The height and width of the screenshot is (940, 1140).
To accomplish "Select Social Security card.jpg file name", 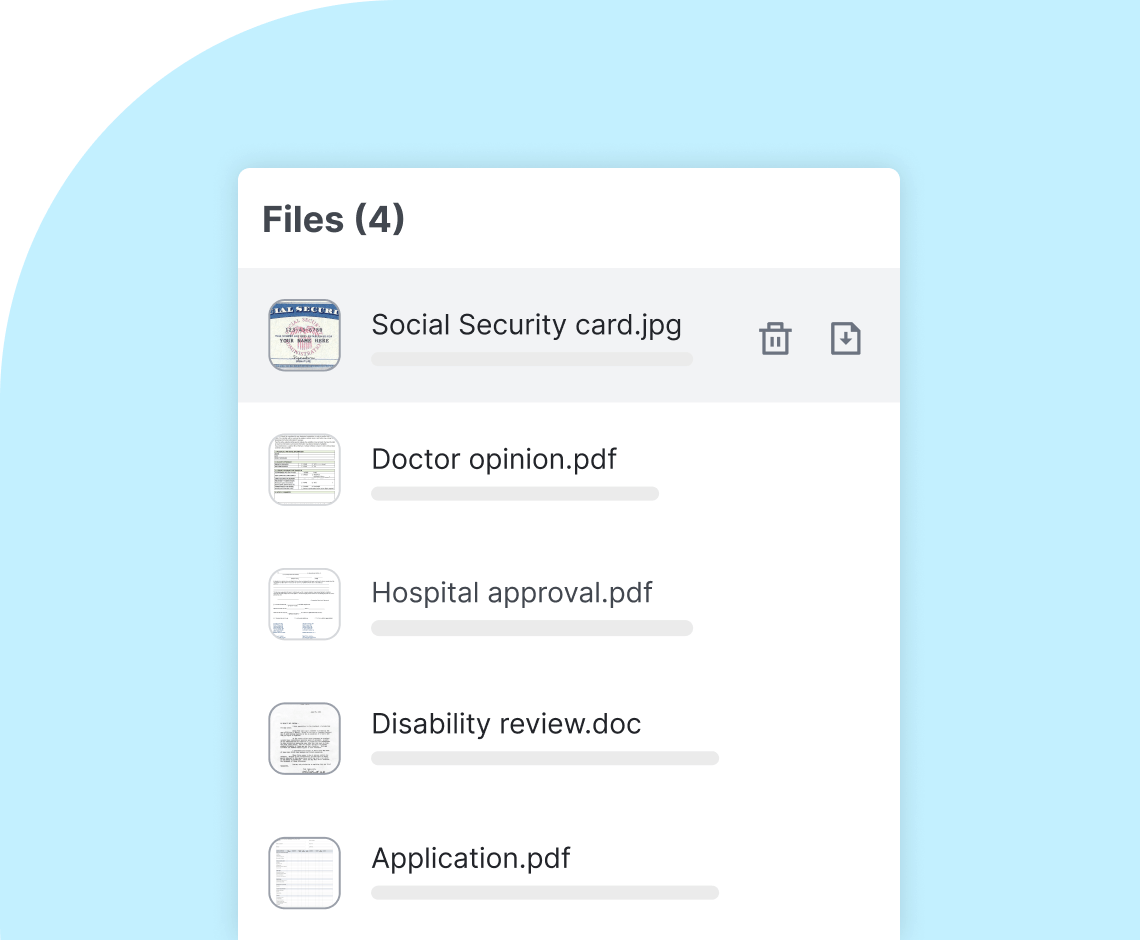I will (x=526, y=325).
